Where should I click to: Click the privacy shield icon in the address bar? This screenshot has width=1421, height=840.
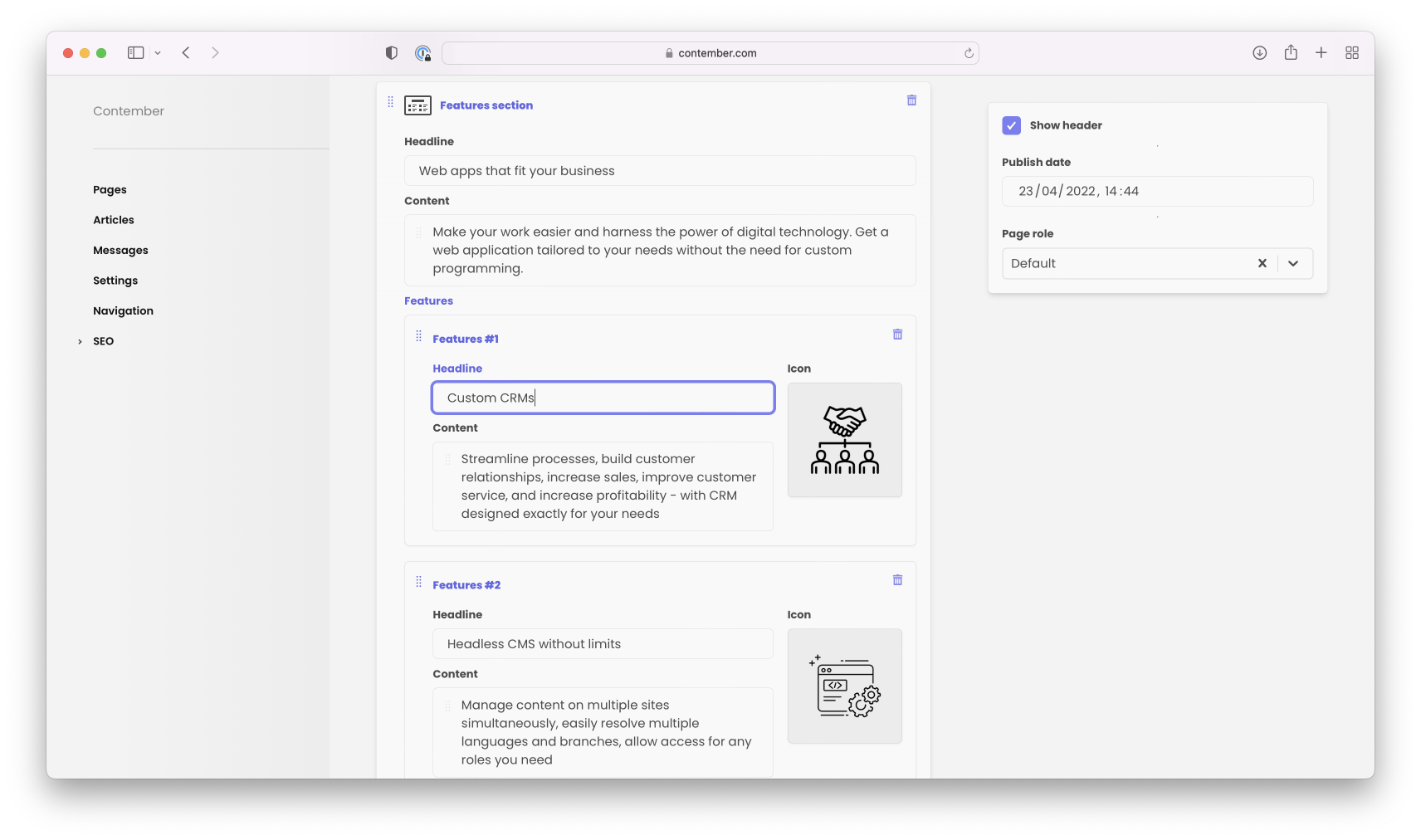tap(390, 52)
